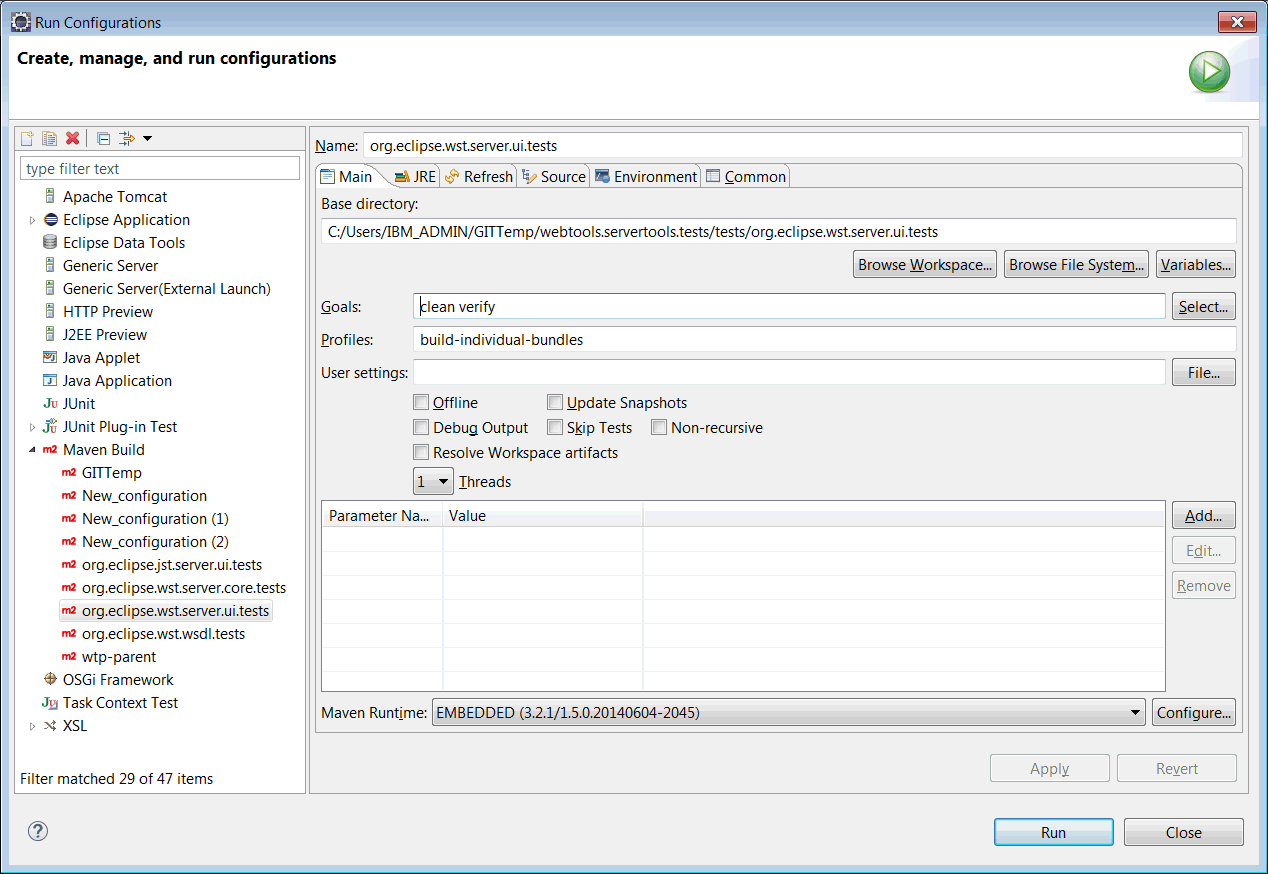Check Resolve Workspace artifacts option
The height and width of the screenshot is (874, 1268).
click(421, 453)
